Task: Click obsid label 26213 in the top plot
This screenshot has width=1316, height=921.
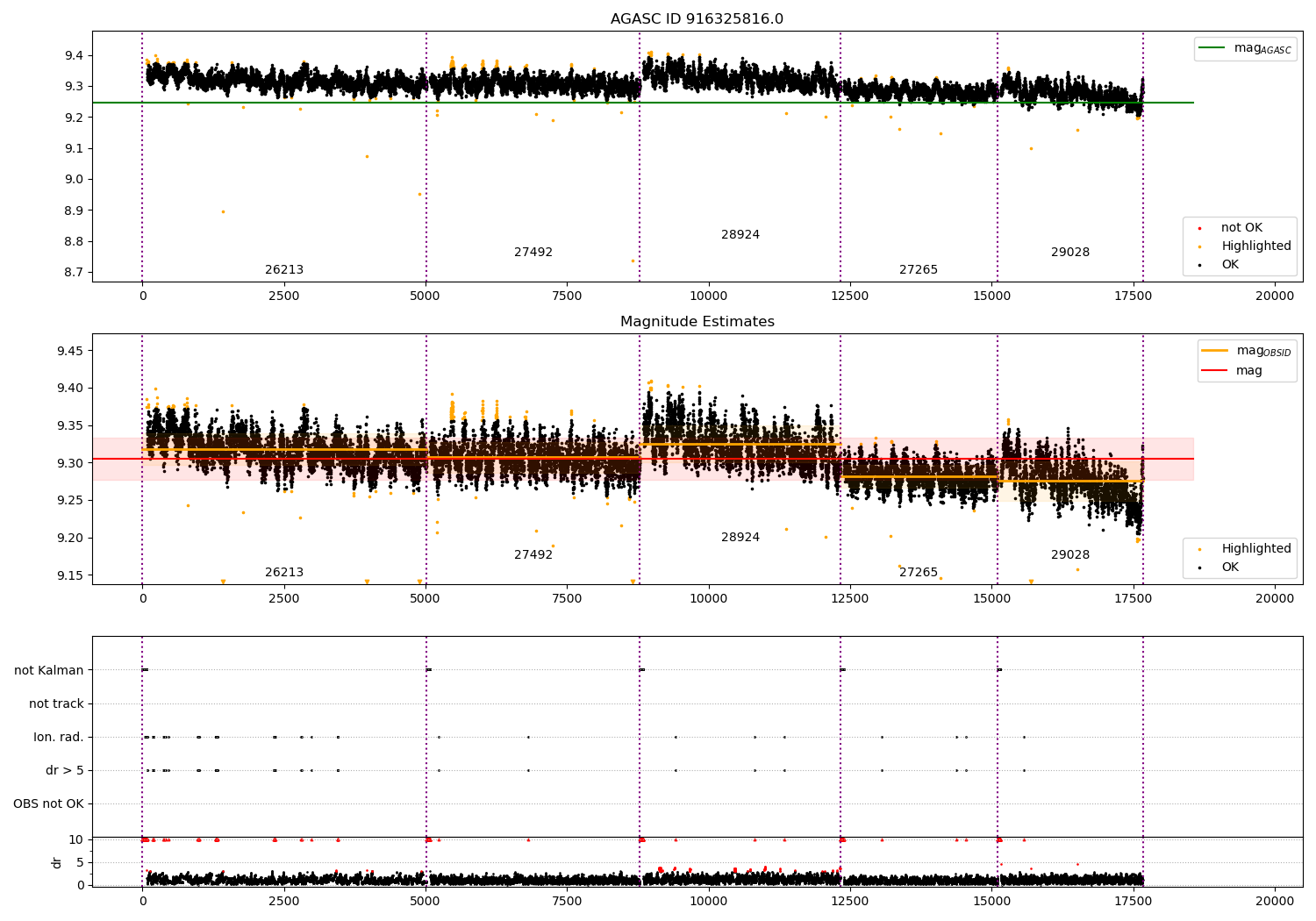Action: (x=284, y=270)
